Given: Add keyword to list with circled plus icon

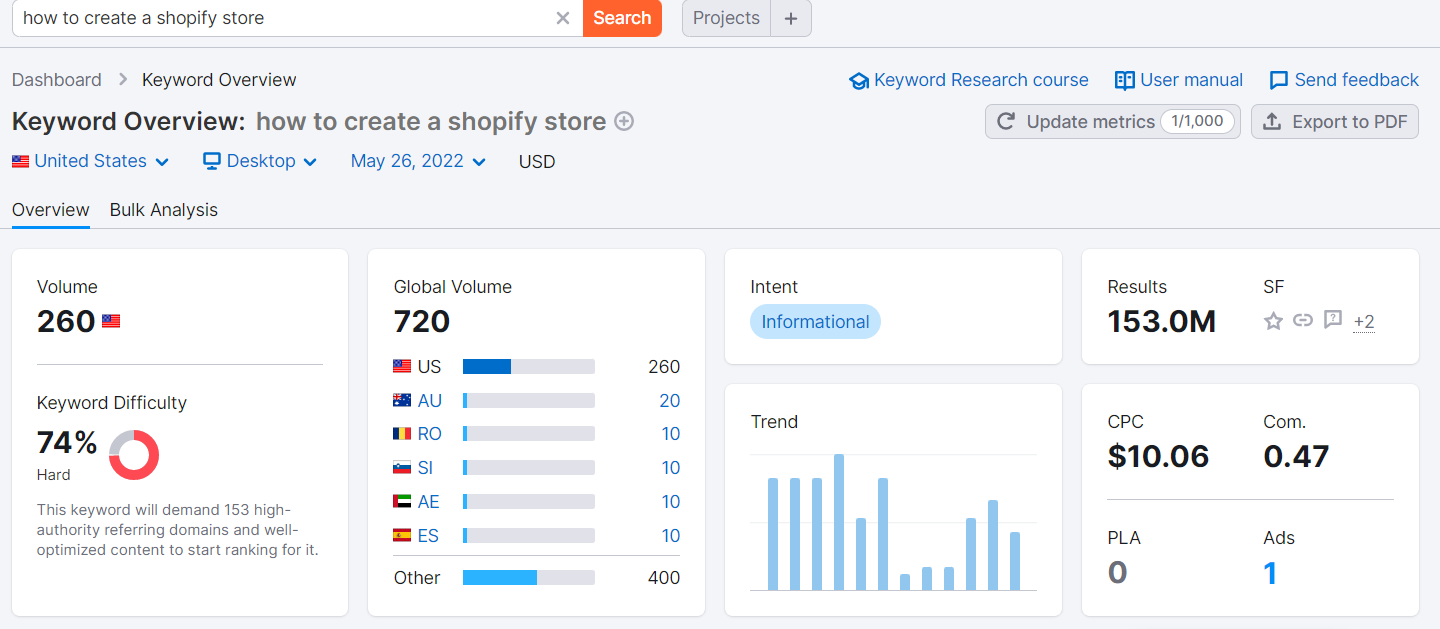Looking at the screenshot, I should click(x=624, y=122).
